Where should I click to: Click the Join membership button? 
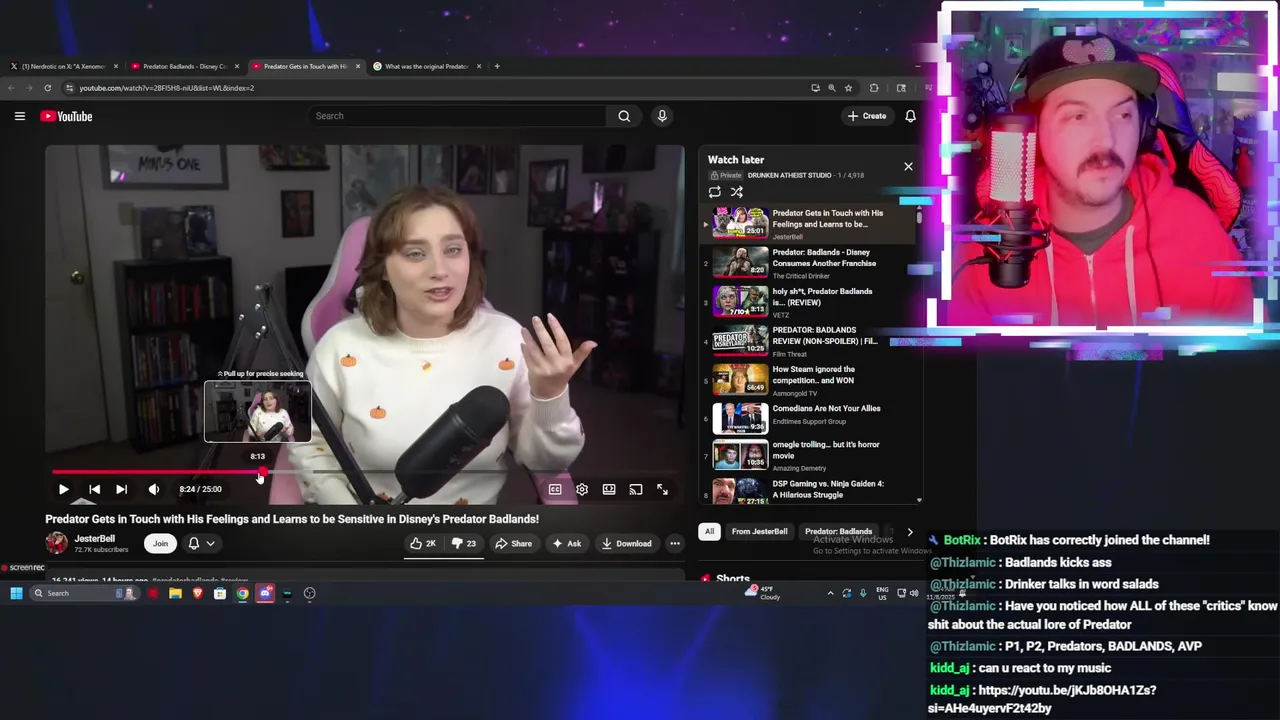coord(160,543)
